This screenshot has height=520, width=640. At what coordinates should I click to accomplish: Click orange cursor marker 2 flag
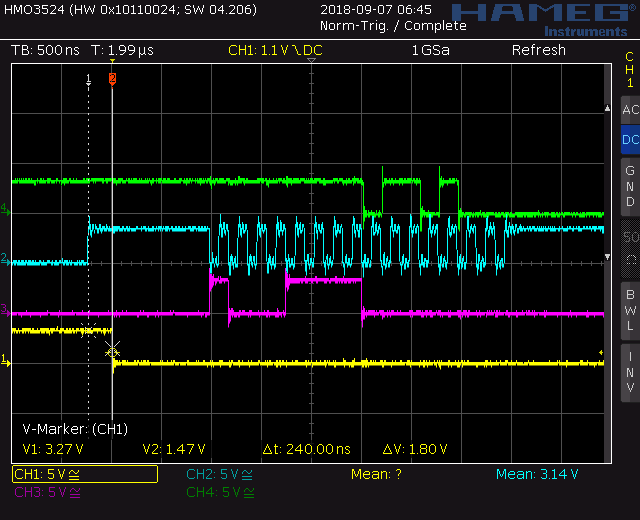[112, 79]
